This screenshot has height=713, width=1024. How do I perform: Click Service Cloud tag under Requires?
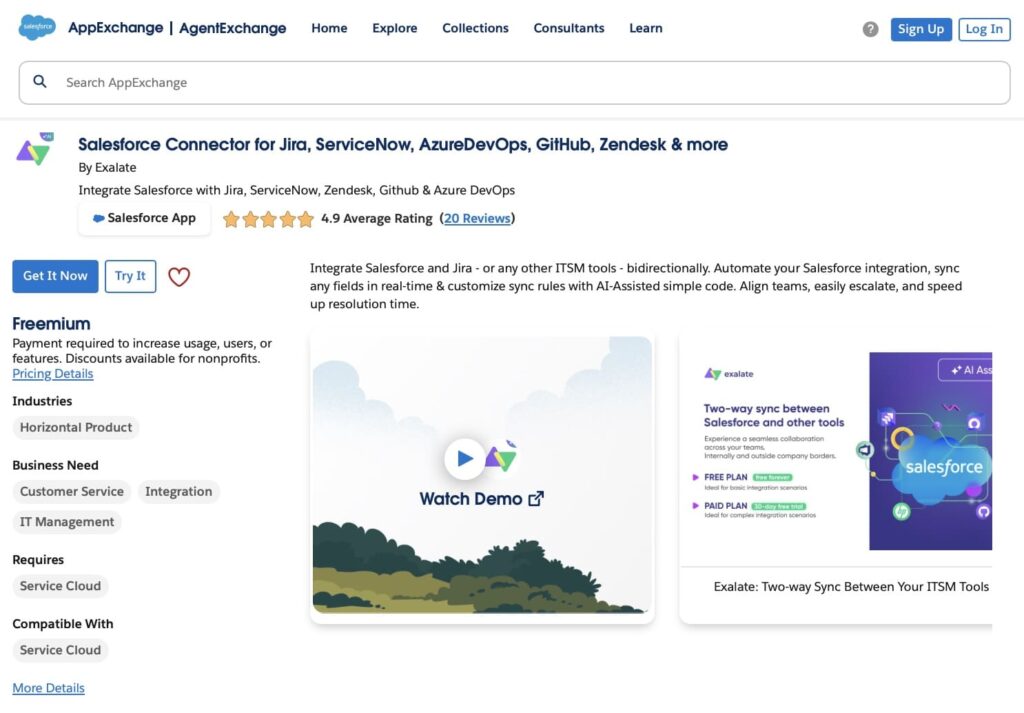(60, 586)
